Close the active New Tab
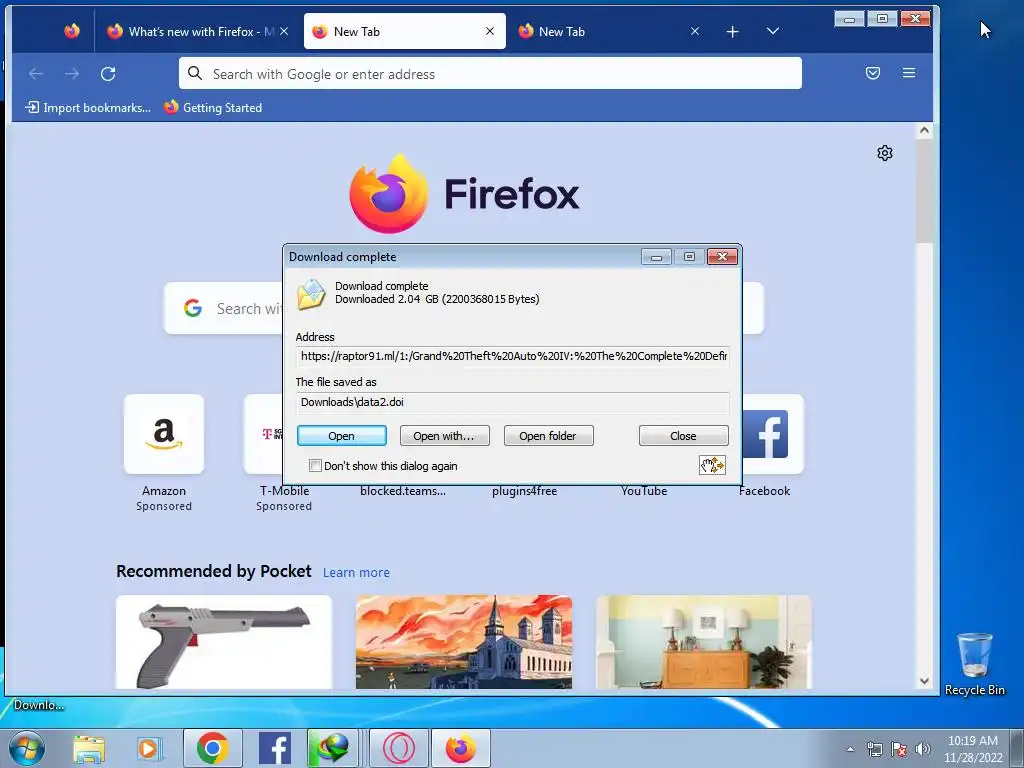 [x=490, y=31]
